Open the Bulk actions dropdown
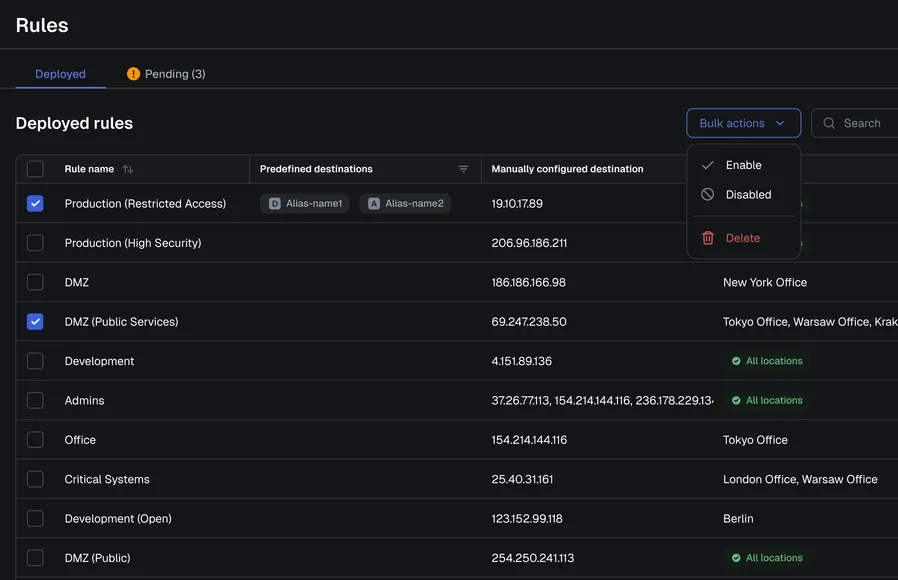The width and height of the screenshot is (898, 580). pyautogui.click(x=743, y=123)
